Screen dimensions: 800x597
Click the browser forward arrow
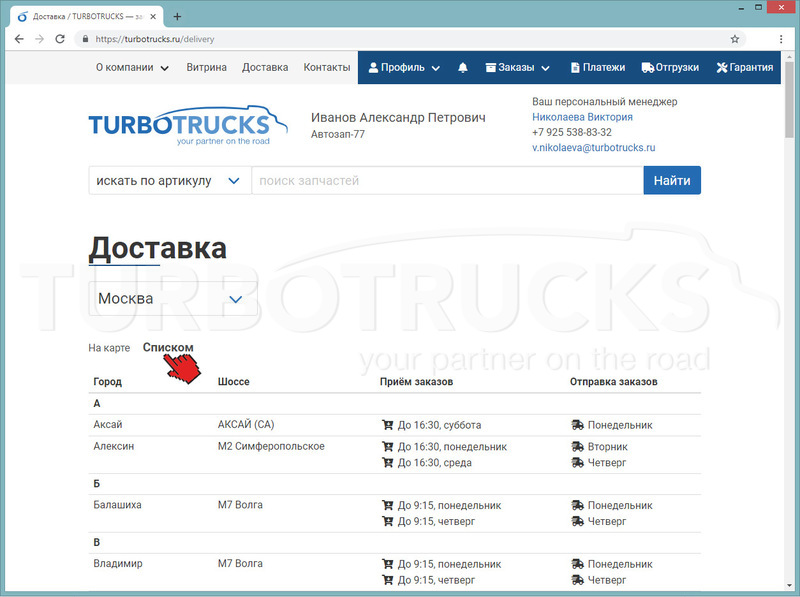[x=39, y=39]
